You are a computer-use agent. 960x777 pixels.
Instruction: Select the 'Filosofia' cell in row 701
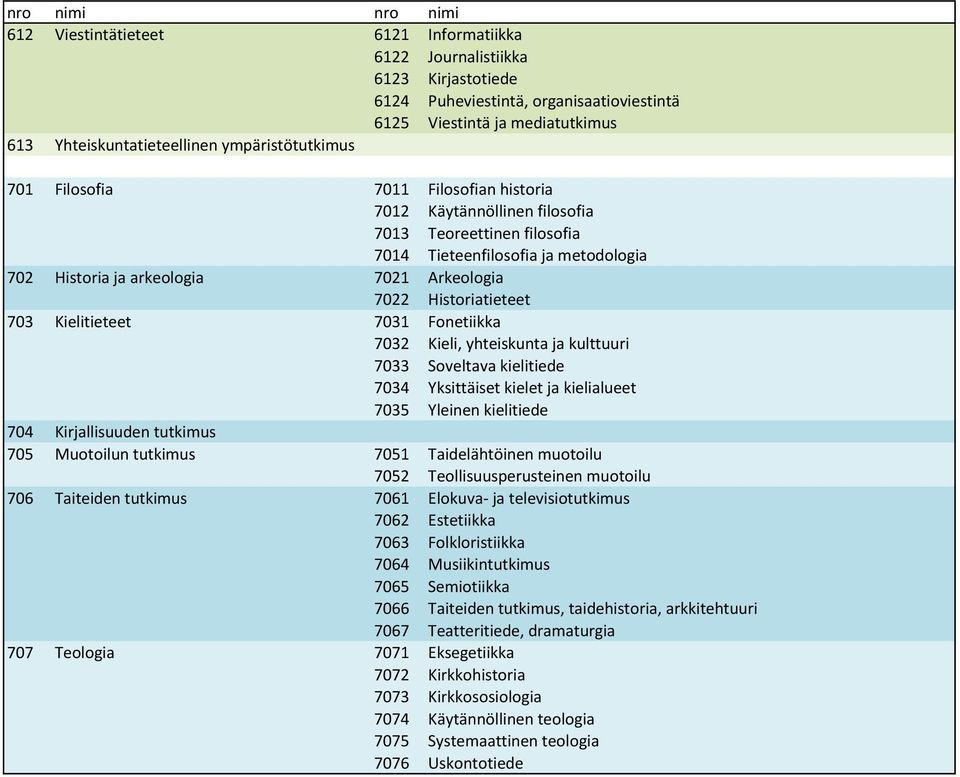84,189
